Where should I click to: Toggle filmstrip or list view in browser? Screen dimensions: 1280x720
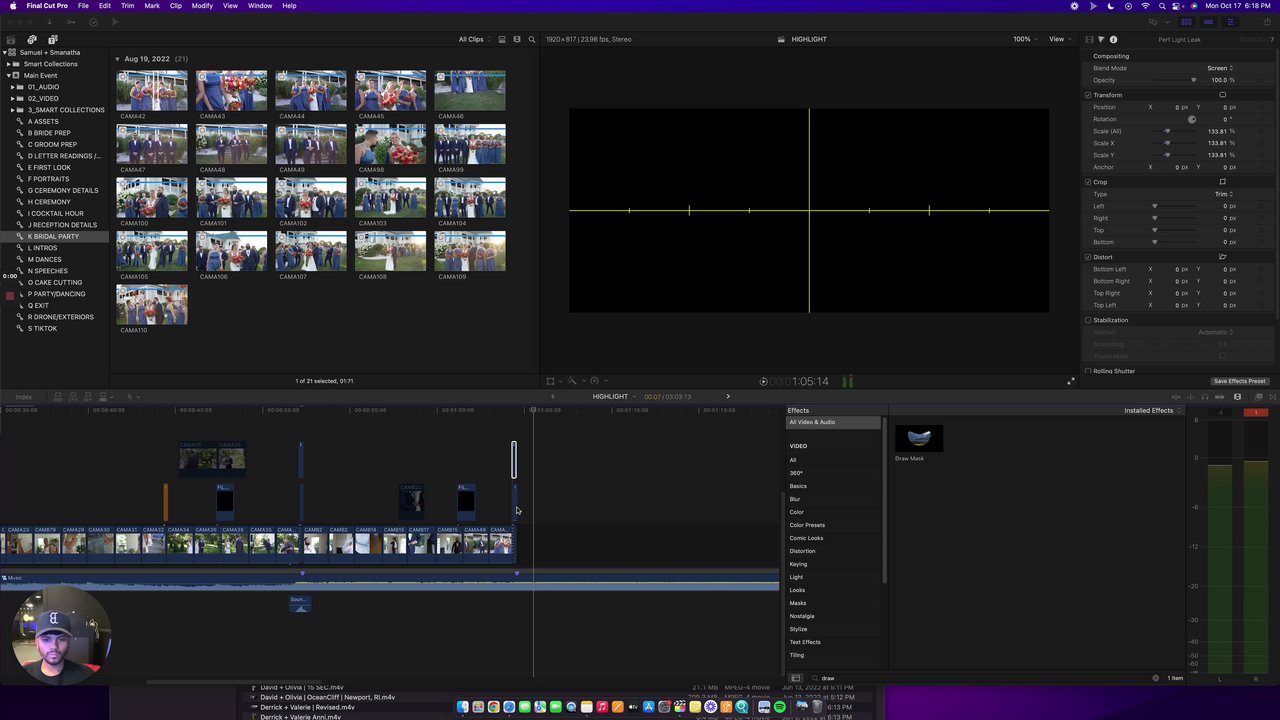tap(502, 39)
